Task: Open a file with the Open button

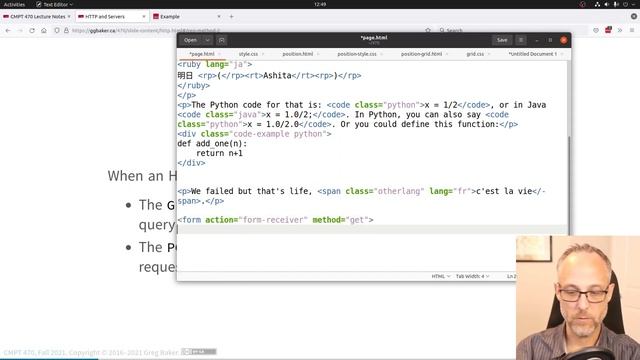Action: pyautogui.click(x=190, y=40)
